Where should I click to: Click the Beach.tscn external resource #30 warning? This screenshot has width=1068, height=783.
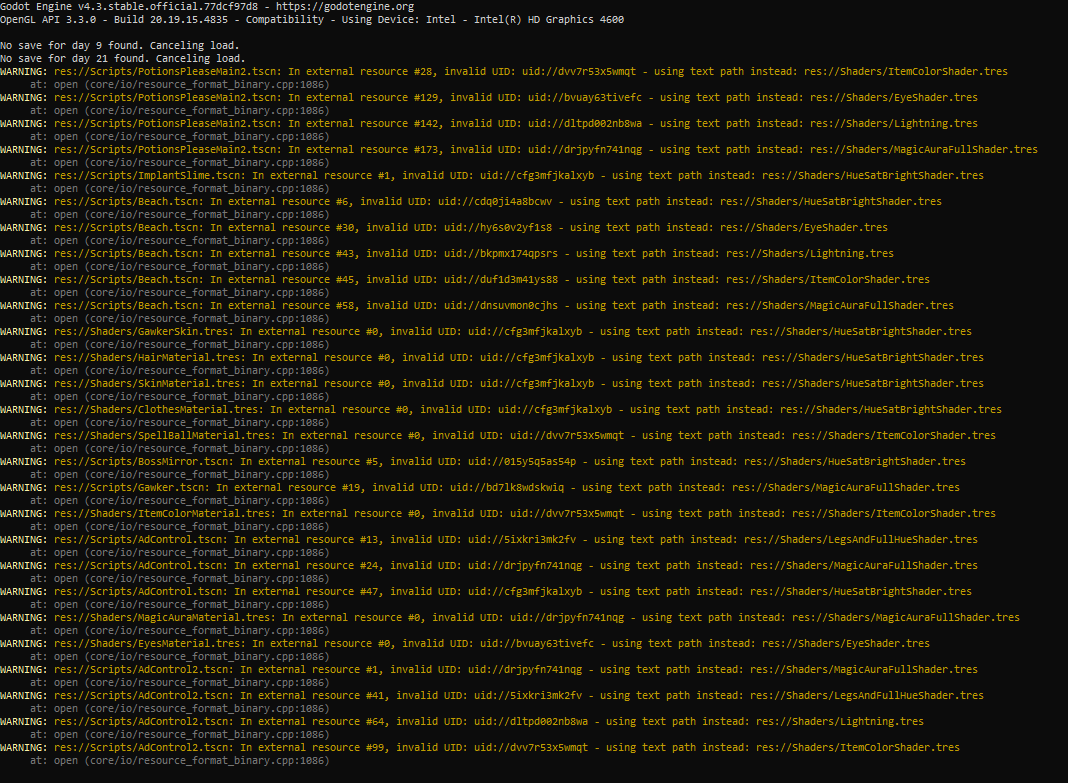click(444, 227)
